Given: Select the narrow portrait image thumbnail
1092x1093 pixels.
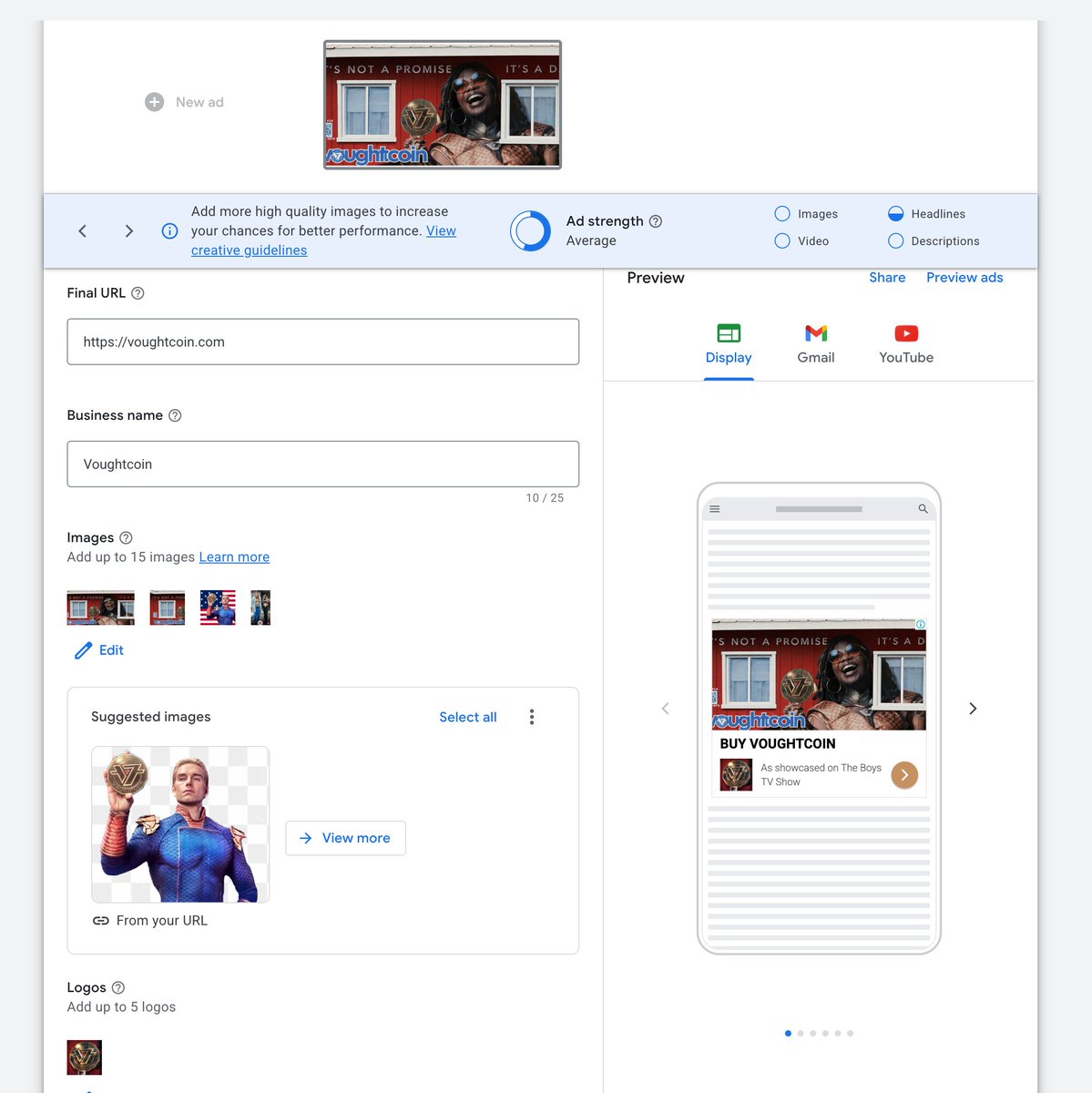Looking at the screenshot, I should pyautogui.click(x=260, y=608).
